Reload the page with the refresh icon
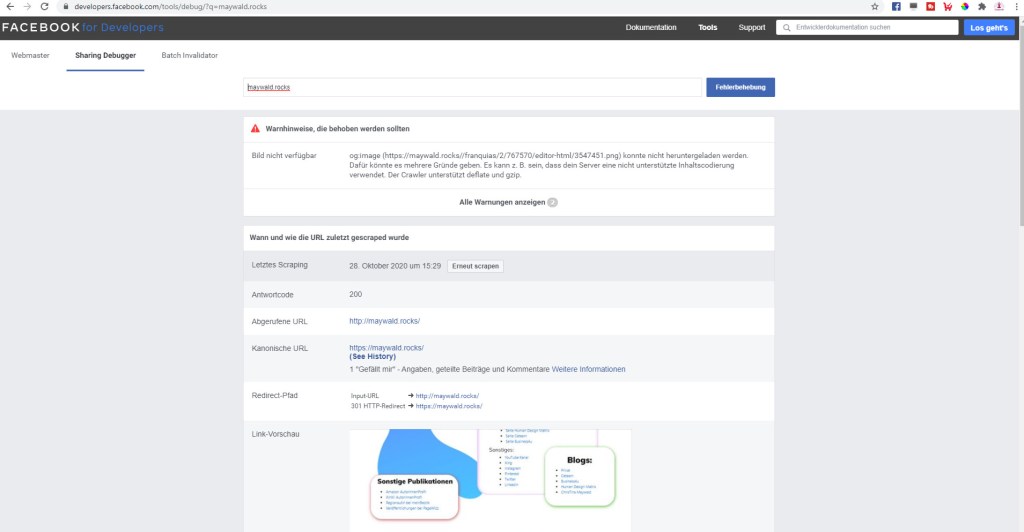 click(x=44, y=6)
